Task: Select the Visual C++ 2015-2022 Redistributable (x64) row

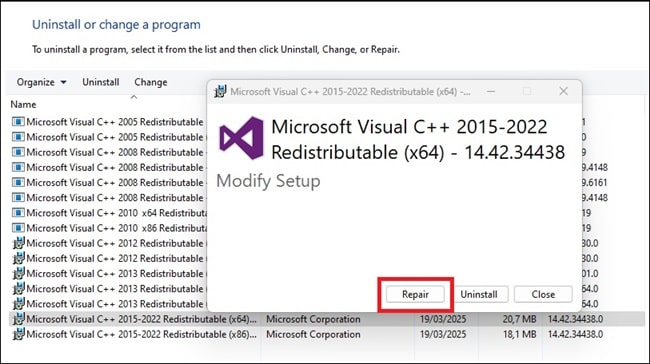Action: (x=327, y=319)
